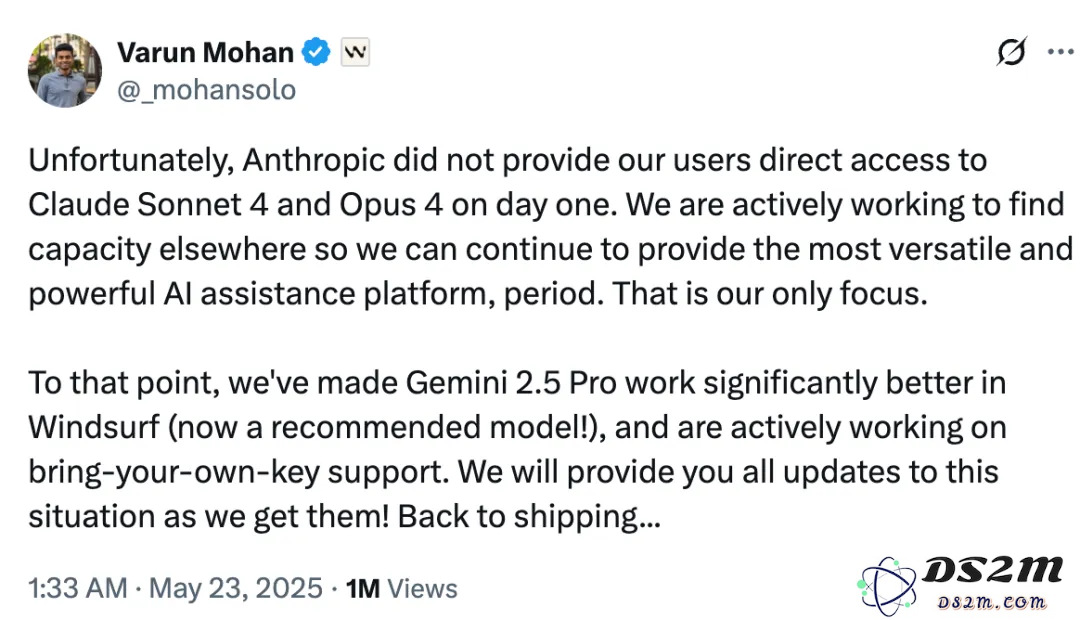Click the May 23, 2025 date
This screenshot has width=1080, height=620.
(236, 588)
